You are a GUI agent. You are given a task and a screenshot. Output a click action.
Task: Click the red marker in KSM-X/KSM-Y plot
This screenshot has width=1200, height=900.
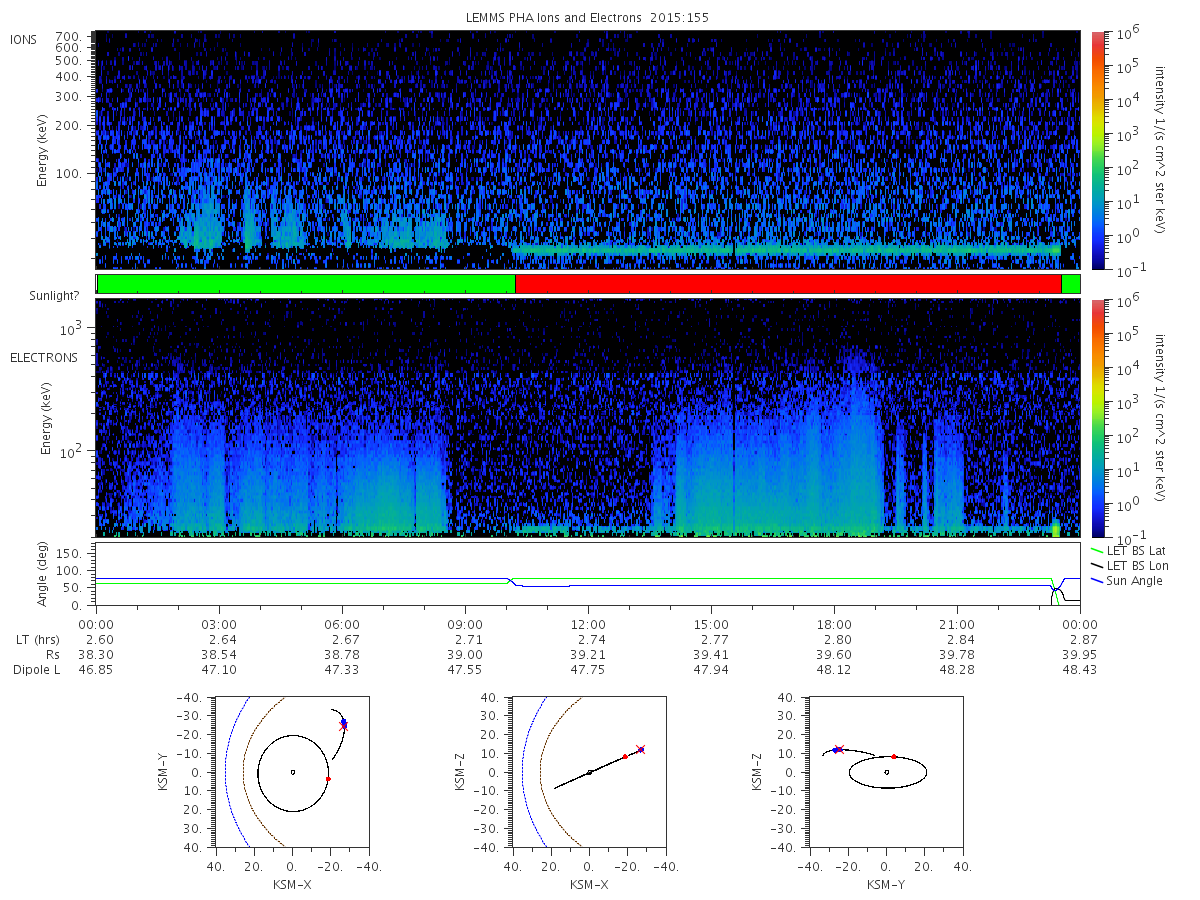pos(328,779)
